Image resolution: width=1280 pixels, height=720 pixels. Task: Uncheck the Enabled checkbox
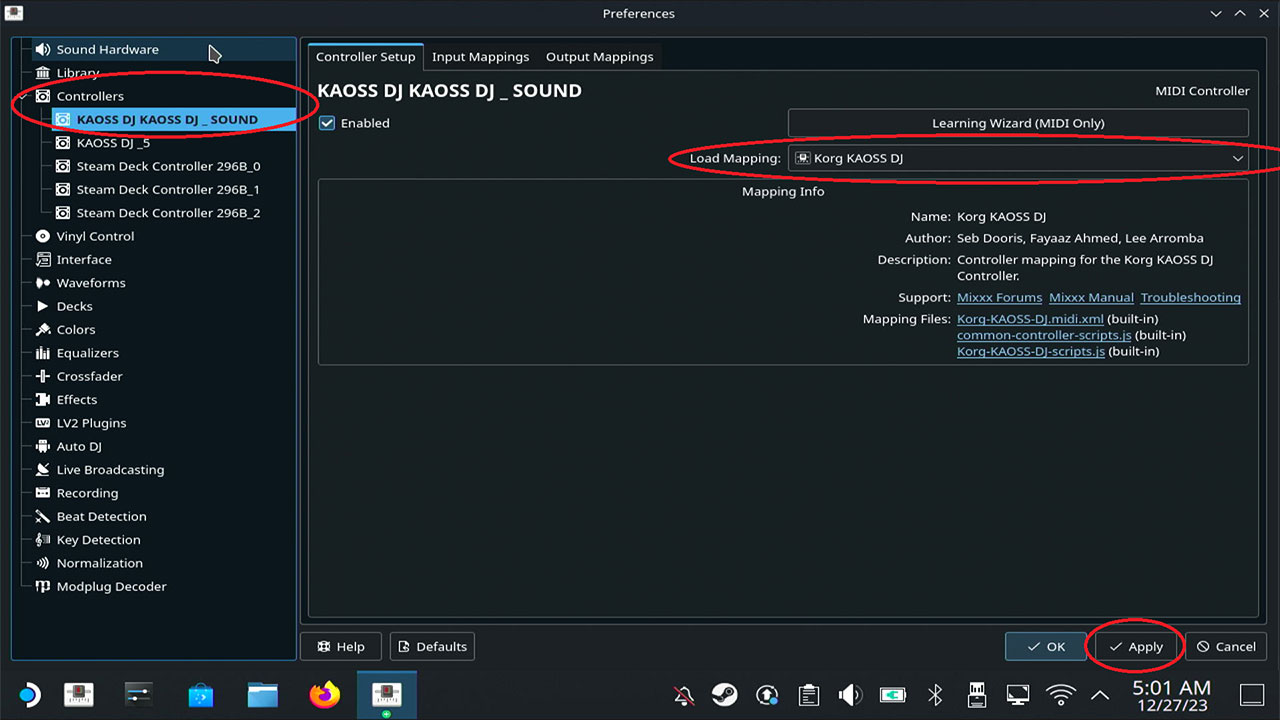(327, 123)
